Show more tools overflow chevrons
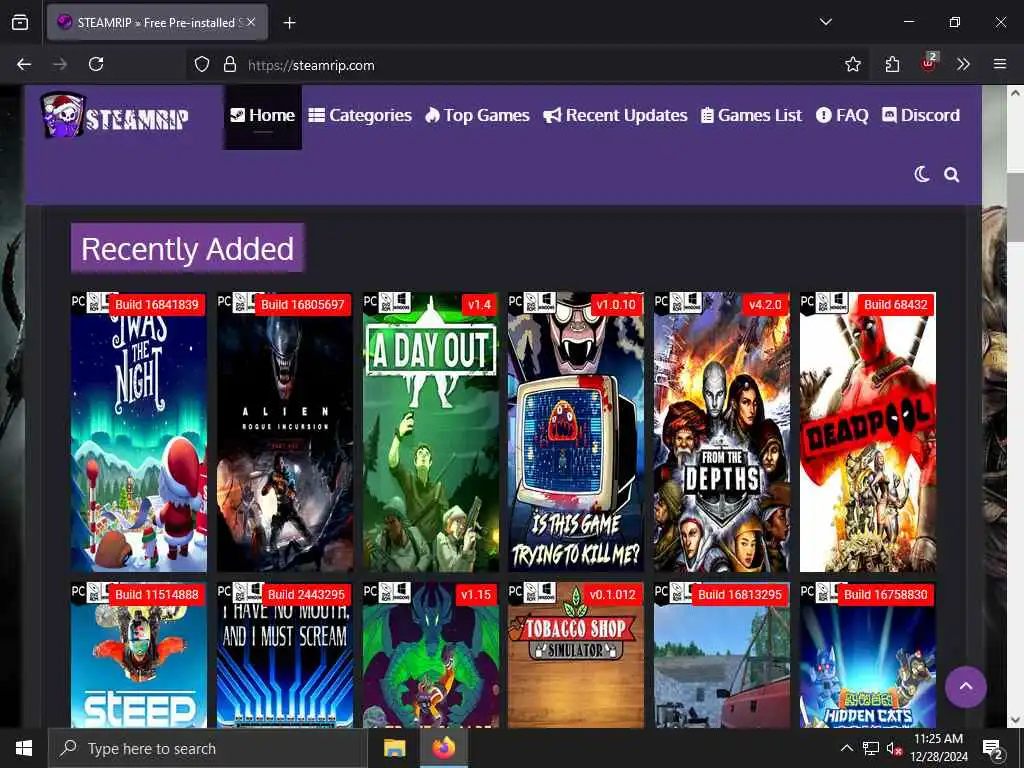The height and width of the screenshot is (768, 1024). coord(963,64)
